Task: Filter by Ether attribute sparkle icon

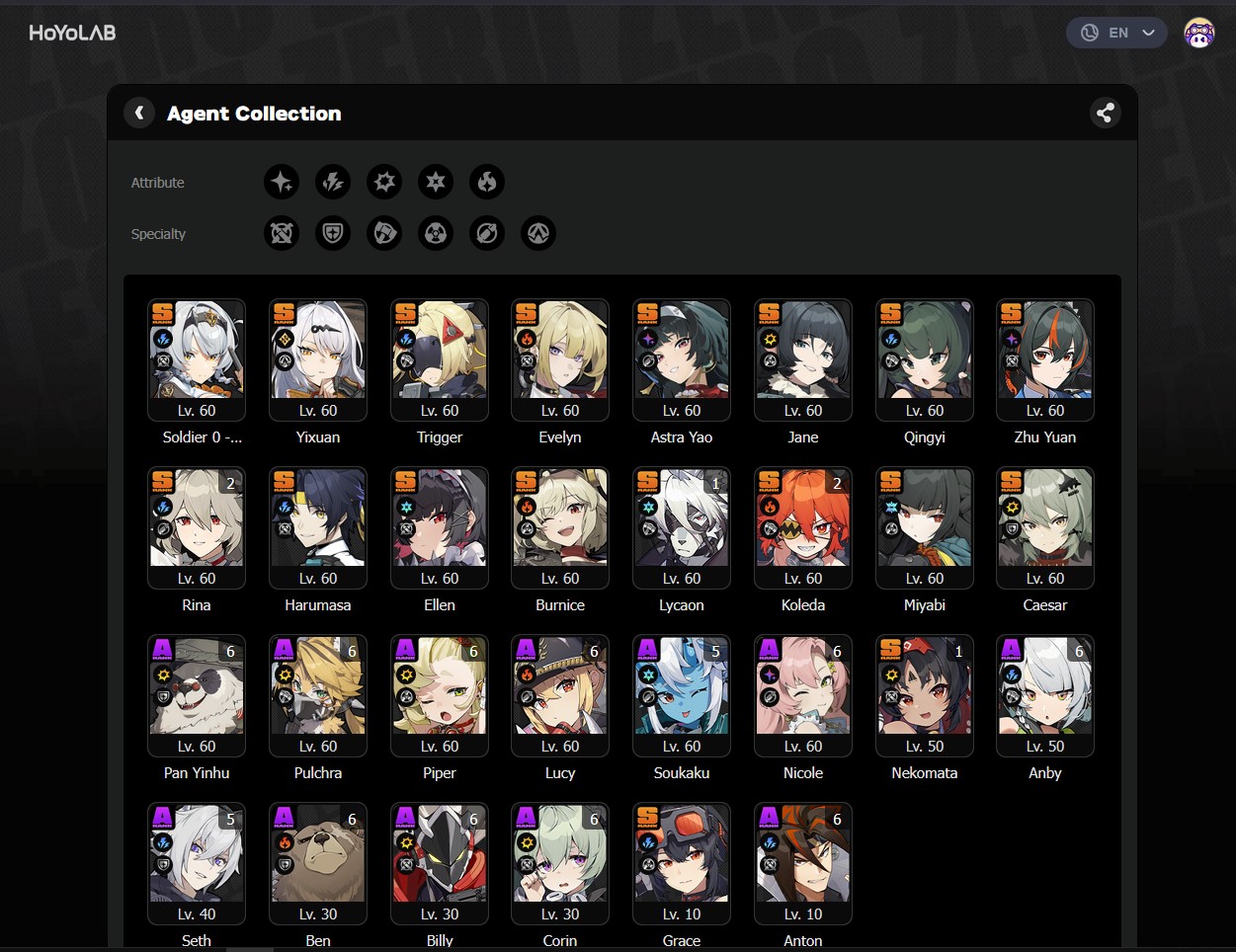Action: (x=282, y=182)
